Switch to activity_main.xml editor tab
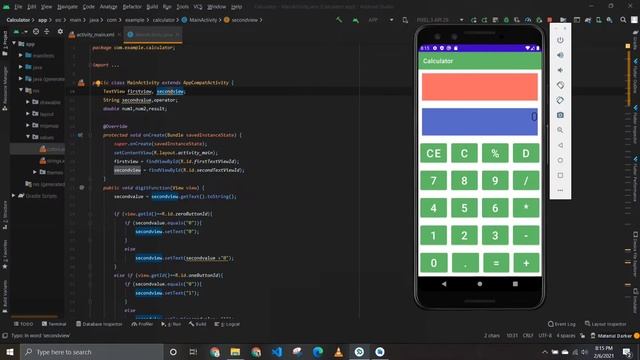 point(95,35)
